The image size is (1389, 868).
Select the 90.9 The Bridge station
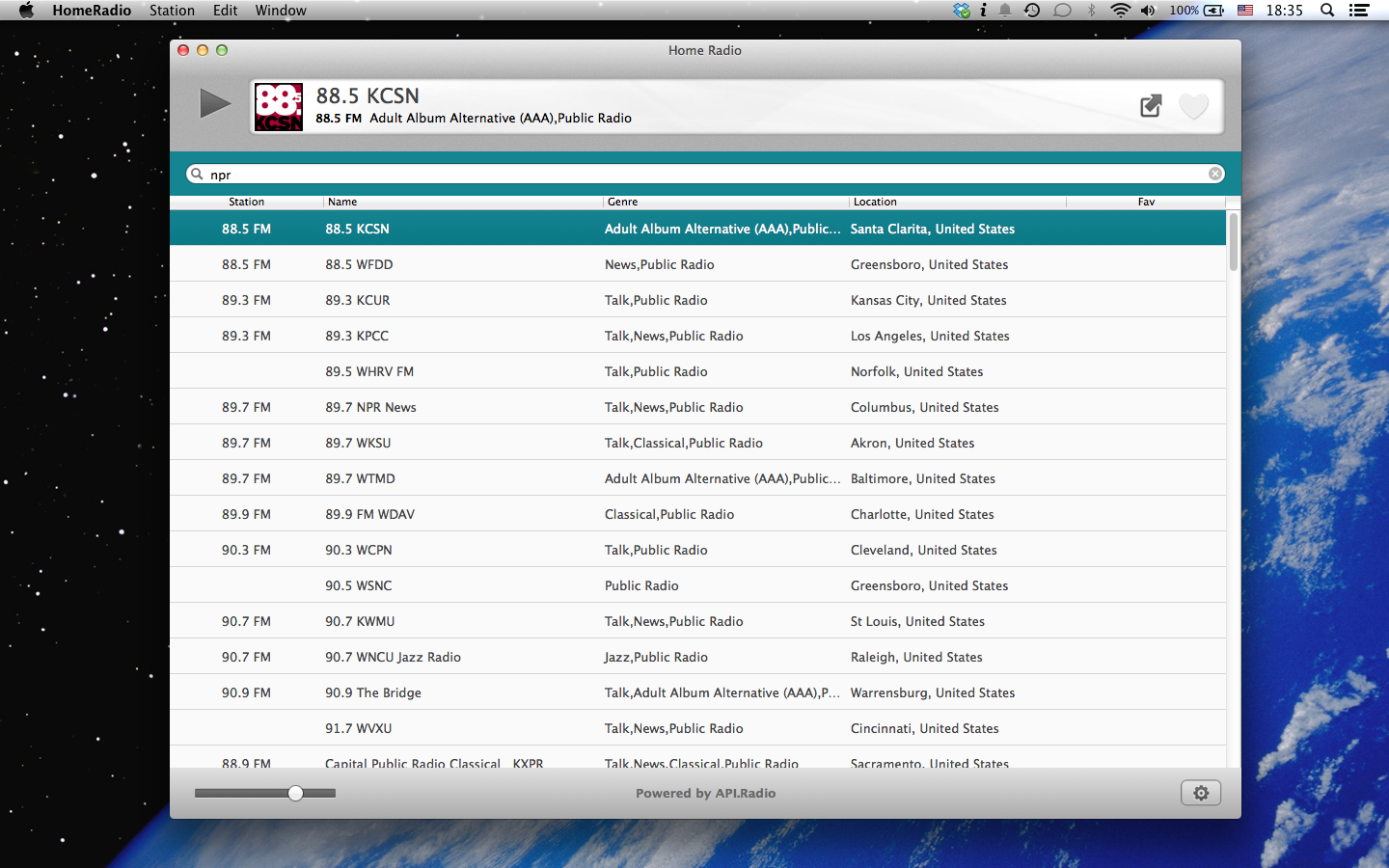coord(697,692)
